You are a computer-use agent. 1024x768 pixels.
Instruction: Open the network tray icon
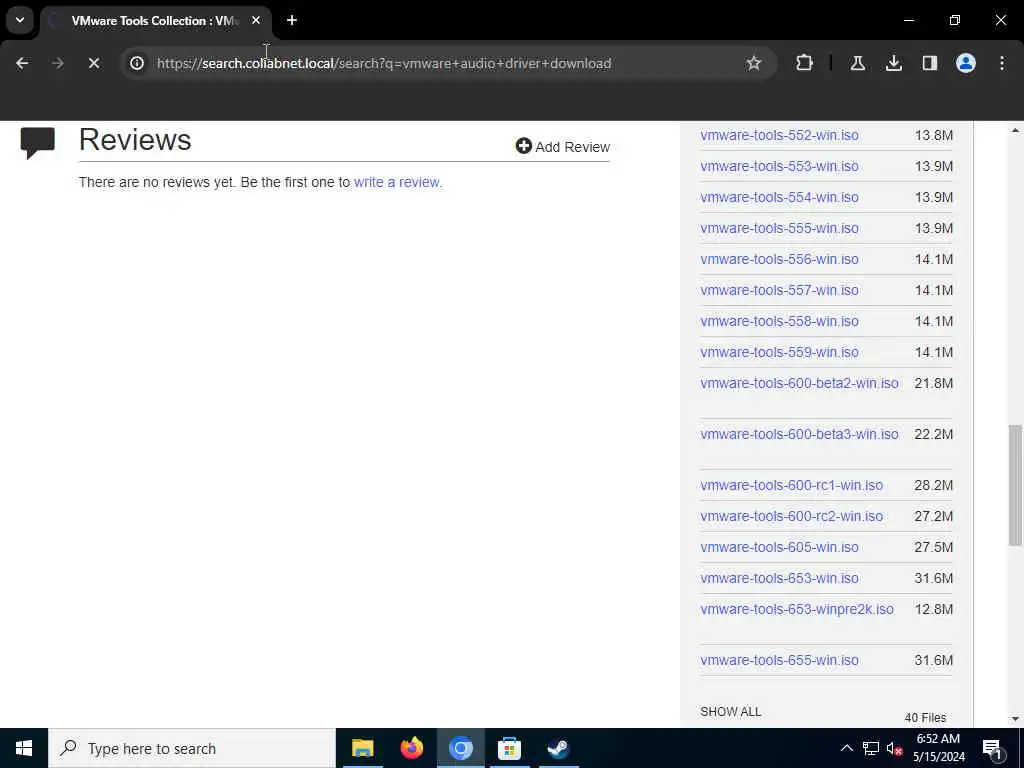tap(871, 748)
